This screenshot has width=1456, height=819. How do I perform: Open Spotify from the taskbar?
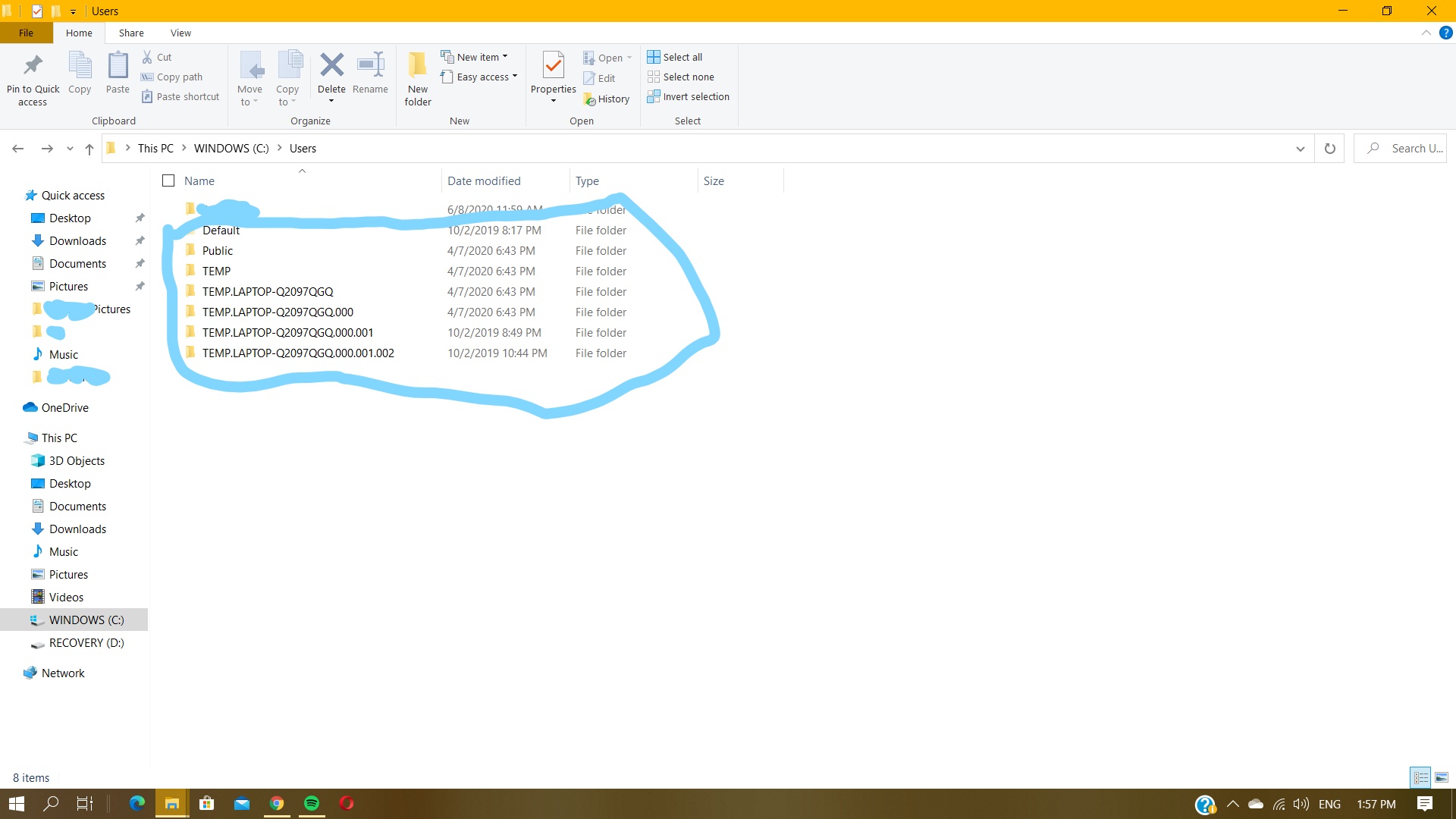(x=312, y=804)
